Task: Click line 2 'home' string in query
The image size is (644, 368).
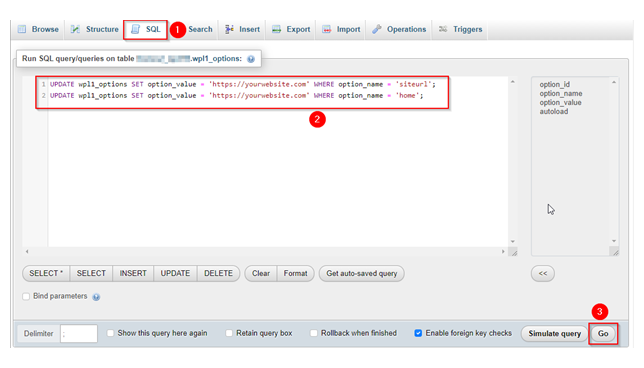Action: tap(407, 95)
